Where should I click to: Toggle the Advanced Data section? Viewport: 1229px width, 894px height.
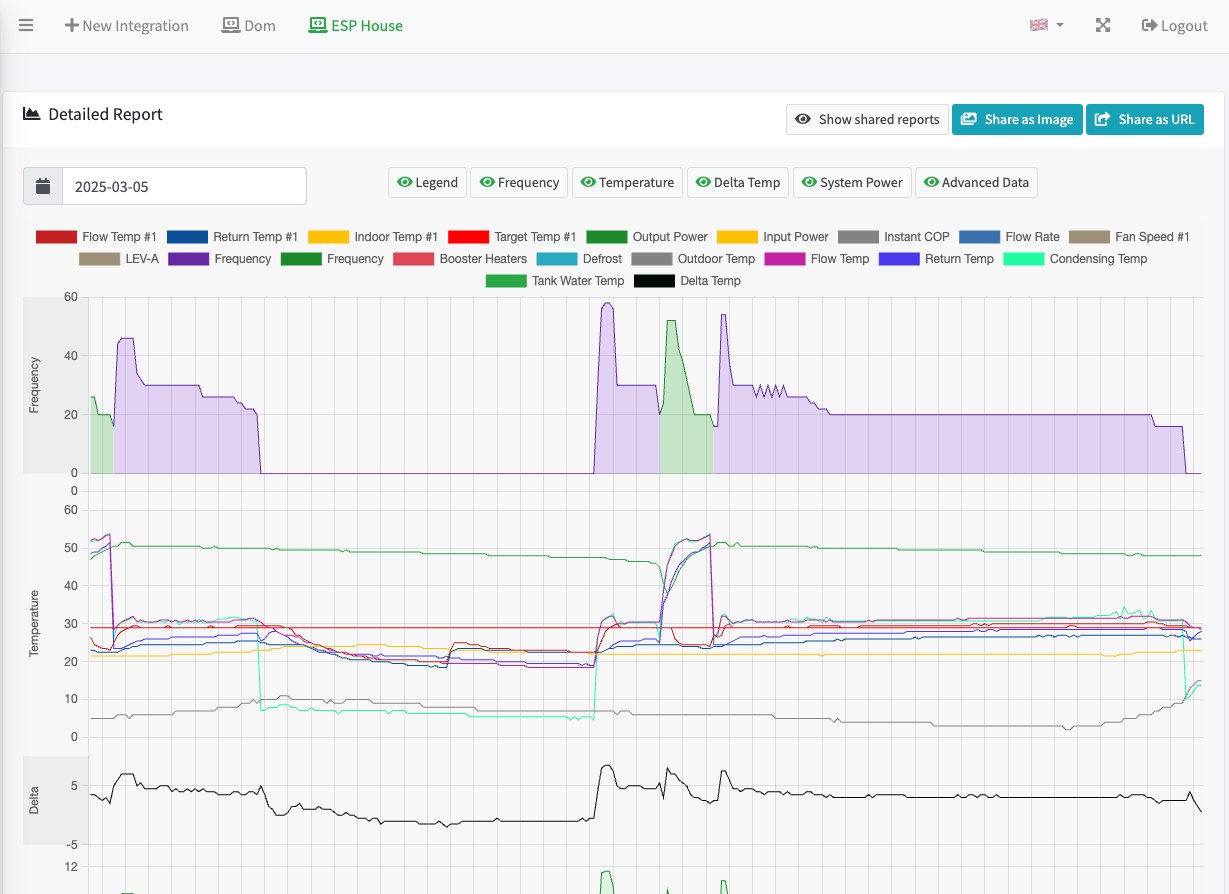point(976,182)
